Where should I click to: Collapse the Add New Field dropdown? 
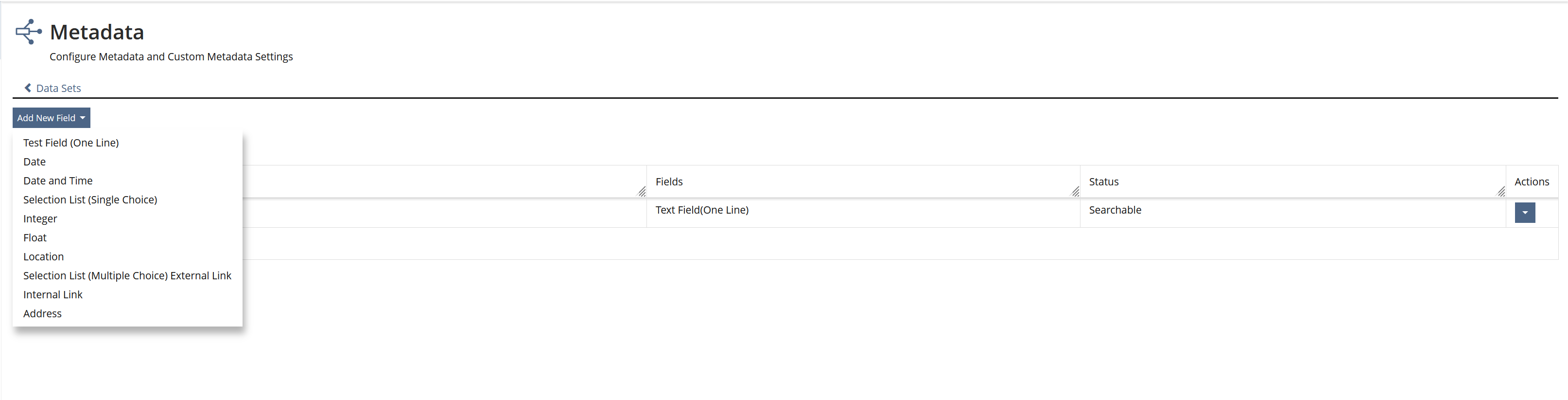click(51, 118)
